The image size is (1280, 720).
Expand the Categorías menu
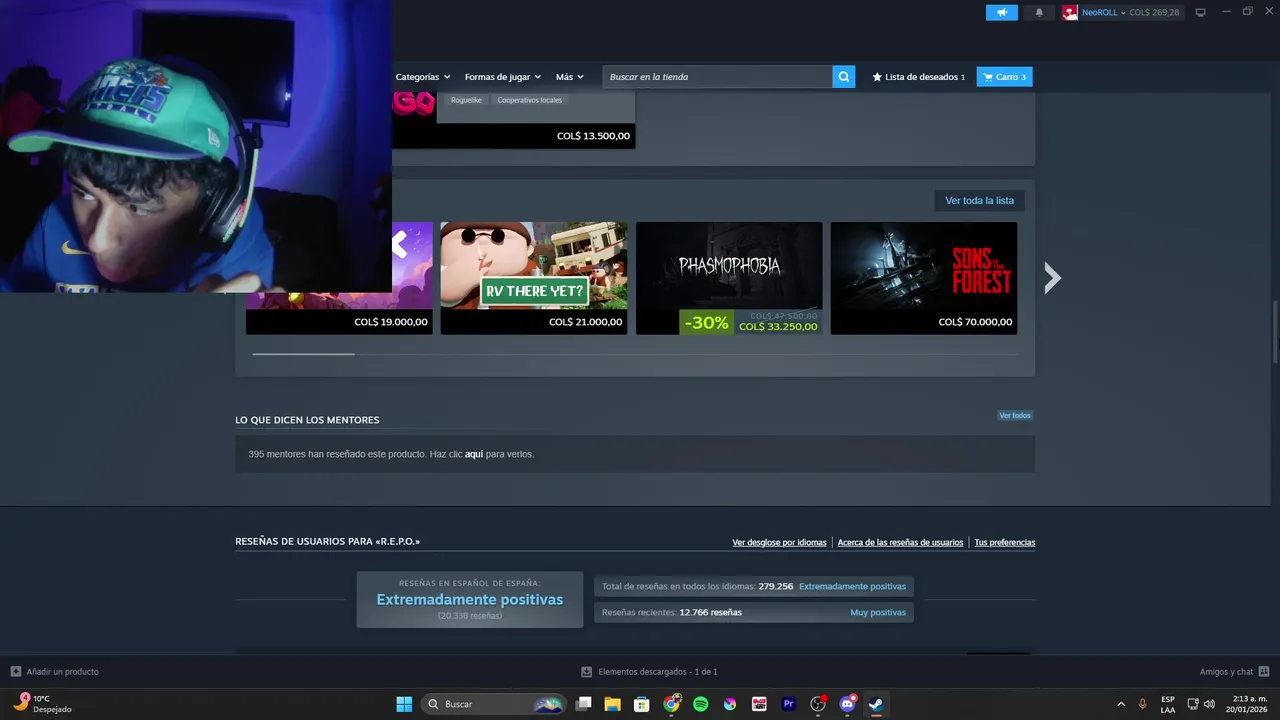423,77
